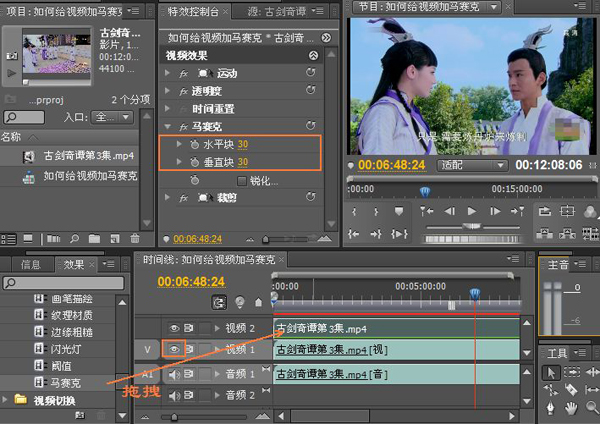Image resolution: width=600 pixels, height=424 pixels.
Task: Select the 时间线 sequence tab
Action: (209, 260)
